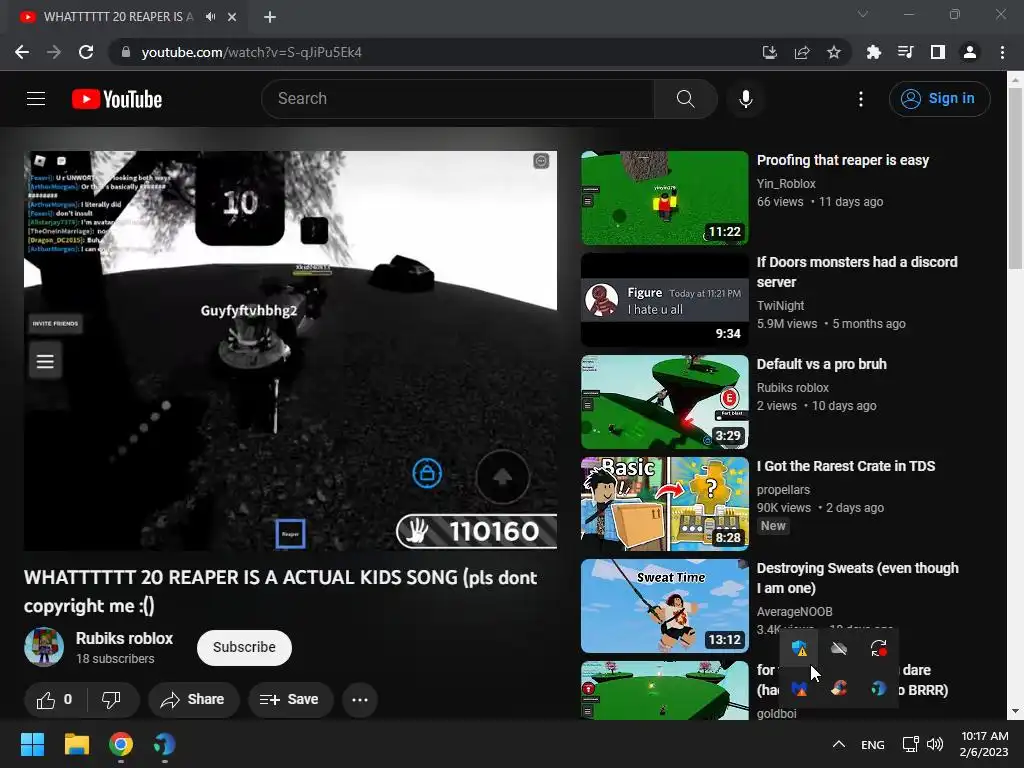Open media controls icon in Chrome toolbar
The width and height of the screenshot is (1024, 768).
click(905, 52)
